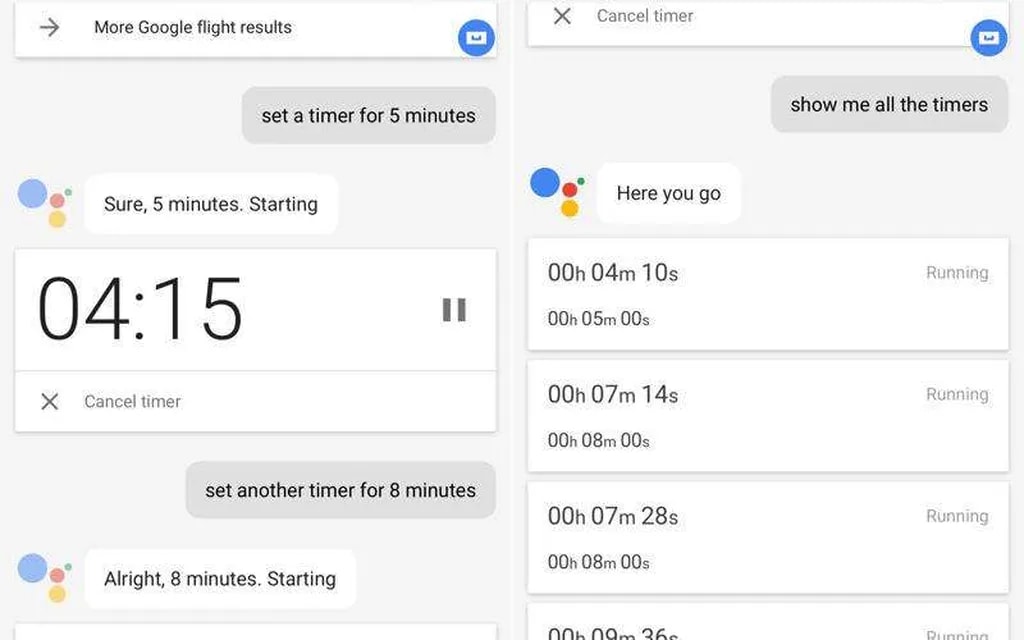Click the X icon in top right panel

[563, 16]
